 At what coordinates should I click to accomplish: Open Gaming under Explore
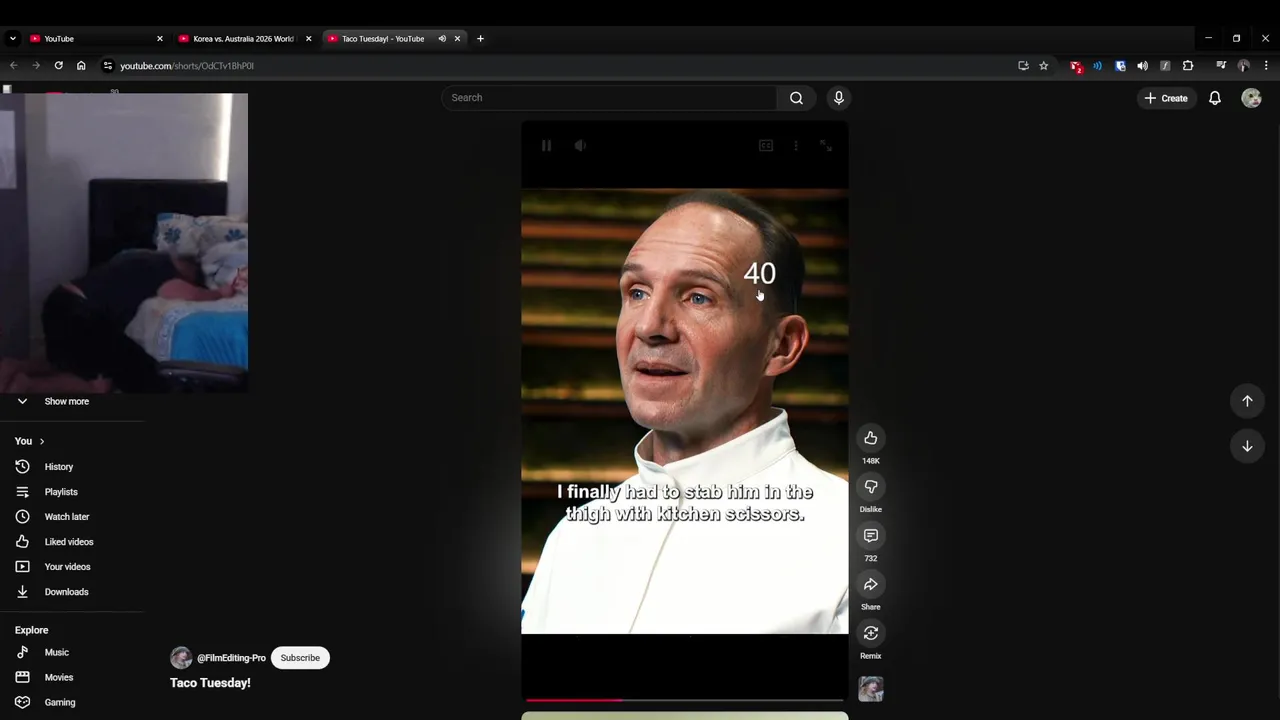tap(59, 702)
